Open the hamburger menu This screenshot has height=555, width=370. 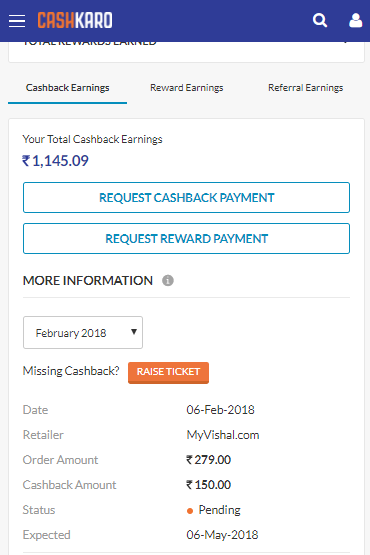coord(17,21)
